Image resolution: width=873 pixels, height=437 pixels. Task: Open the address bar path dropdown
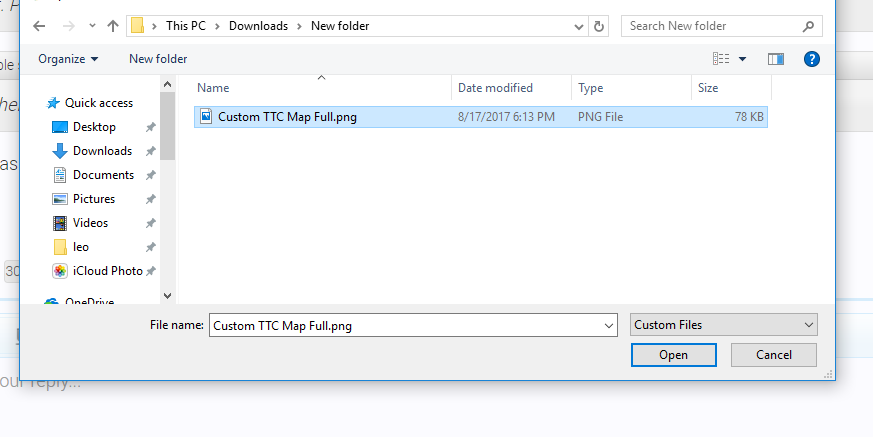point(577,26)
